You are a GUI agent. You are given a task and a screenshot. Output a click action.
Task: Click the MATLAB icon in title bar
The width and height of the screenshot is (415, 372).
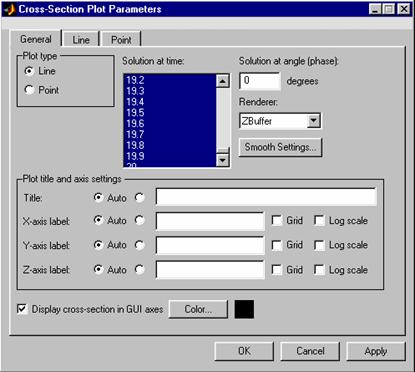click(10, 9)
